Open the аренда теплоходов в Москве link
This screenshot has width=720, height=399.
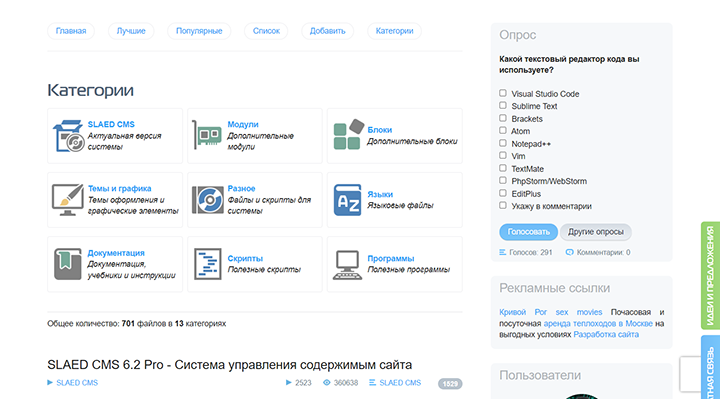(598, 323)
